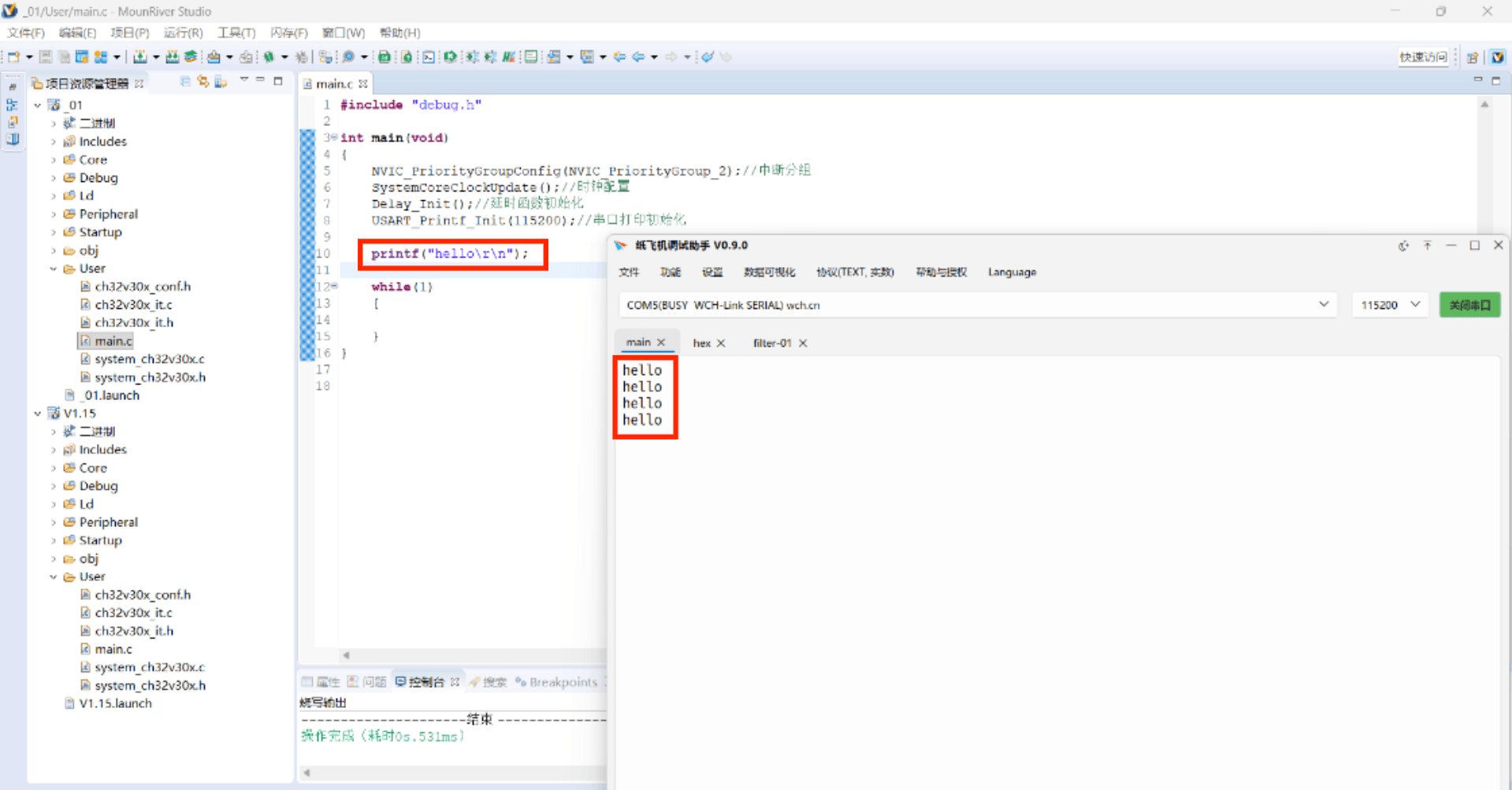Open the Language menu

(1012, 273)
